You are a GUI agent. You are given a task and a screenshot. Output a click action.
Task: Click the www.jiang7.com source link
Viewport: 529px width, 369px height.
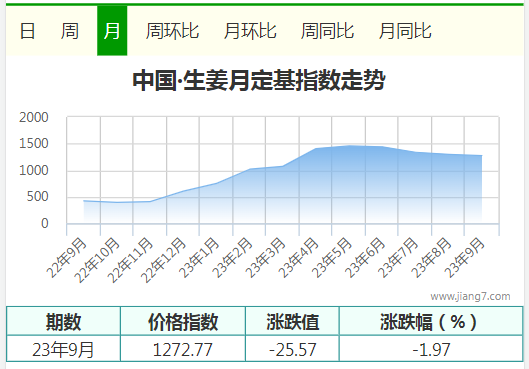point(470,296)
